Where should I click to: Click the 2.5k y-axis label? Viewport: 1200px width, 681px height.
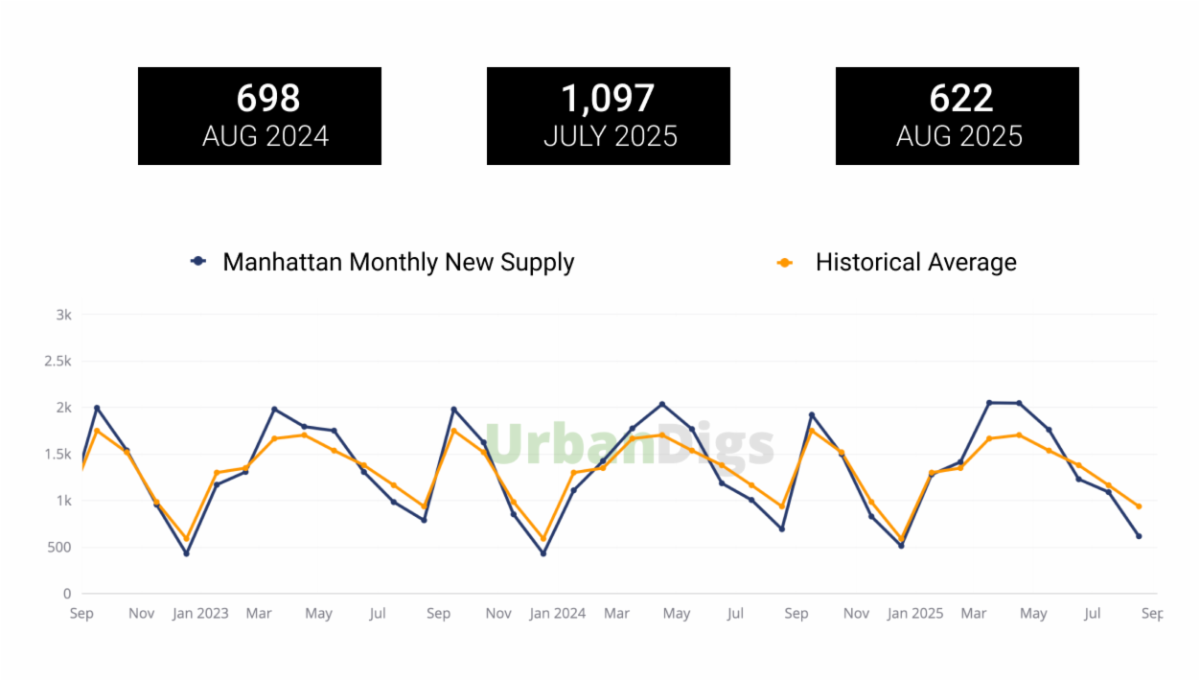click(59, 361)
